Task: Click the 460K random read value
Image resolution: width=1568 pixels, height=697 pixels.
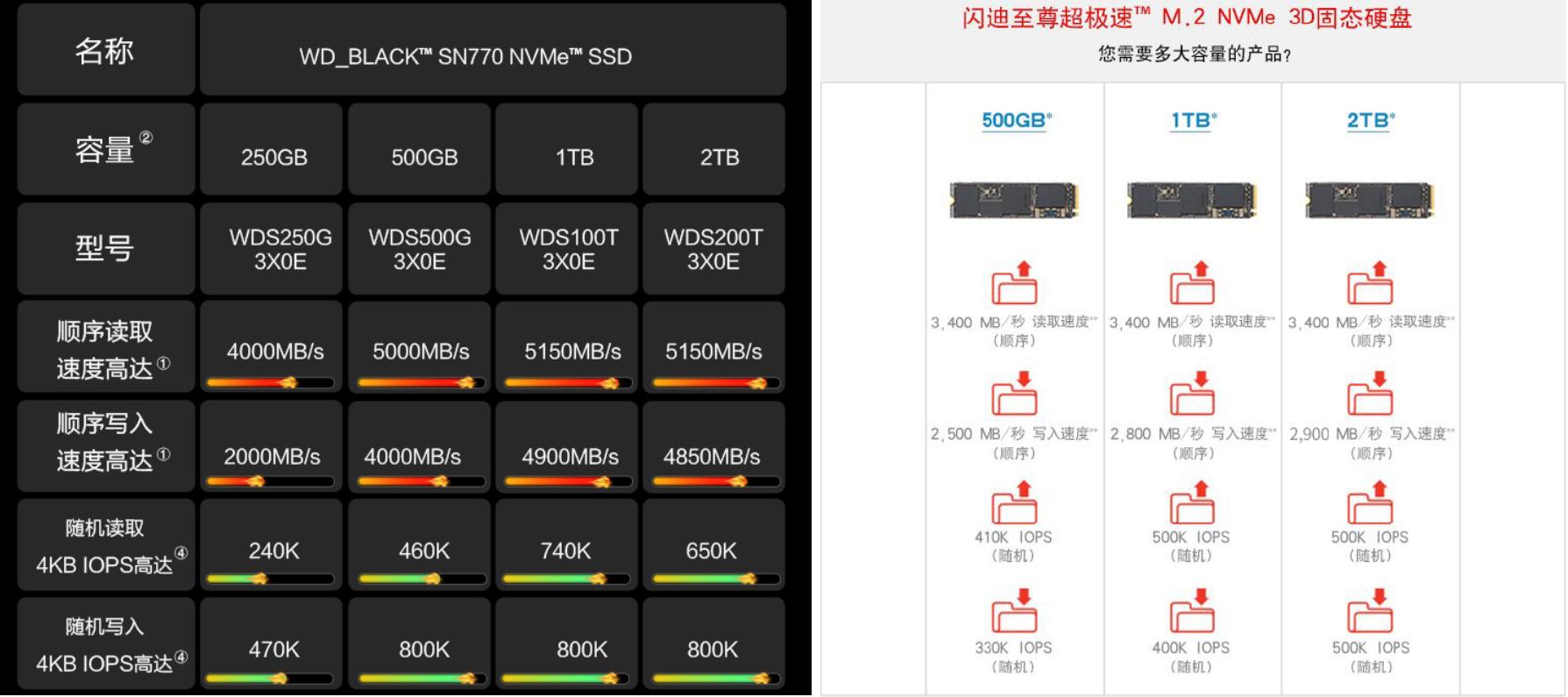Action: click(424, 551)
